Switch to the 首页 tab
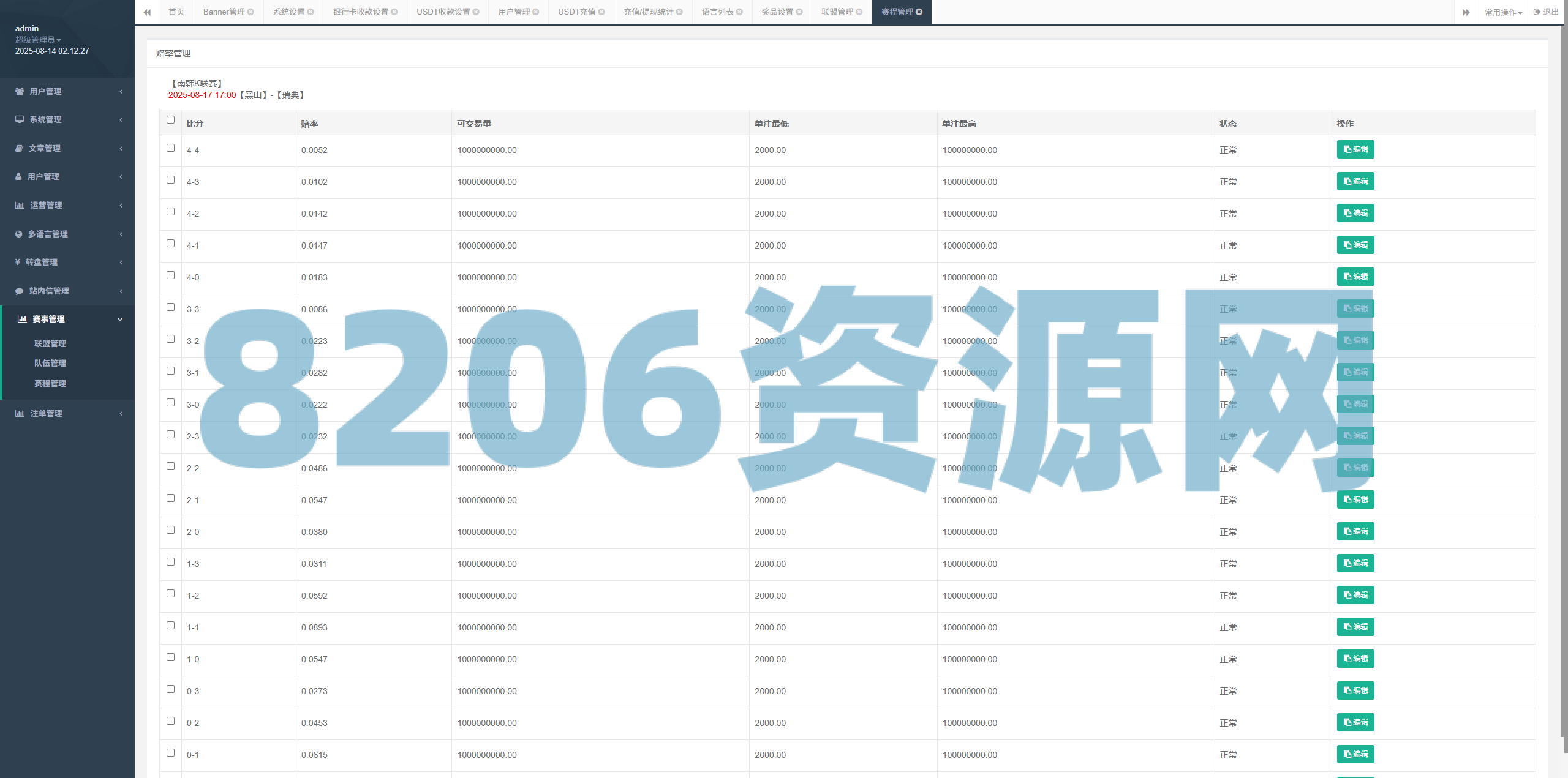 coord(176,11)
